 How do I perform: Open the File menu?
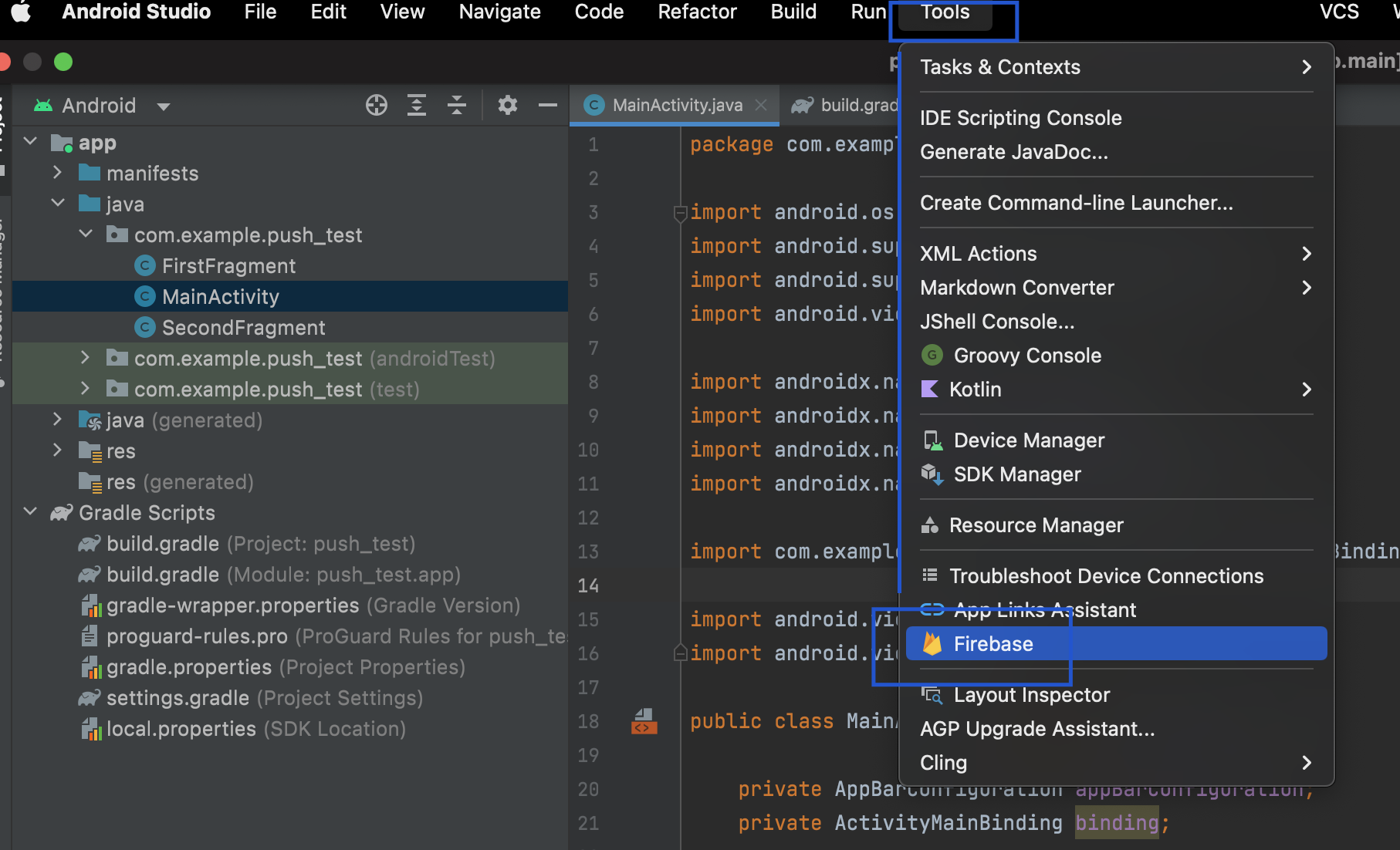click(260, 12)
